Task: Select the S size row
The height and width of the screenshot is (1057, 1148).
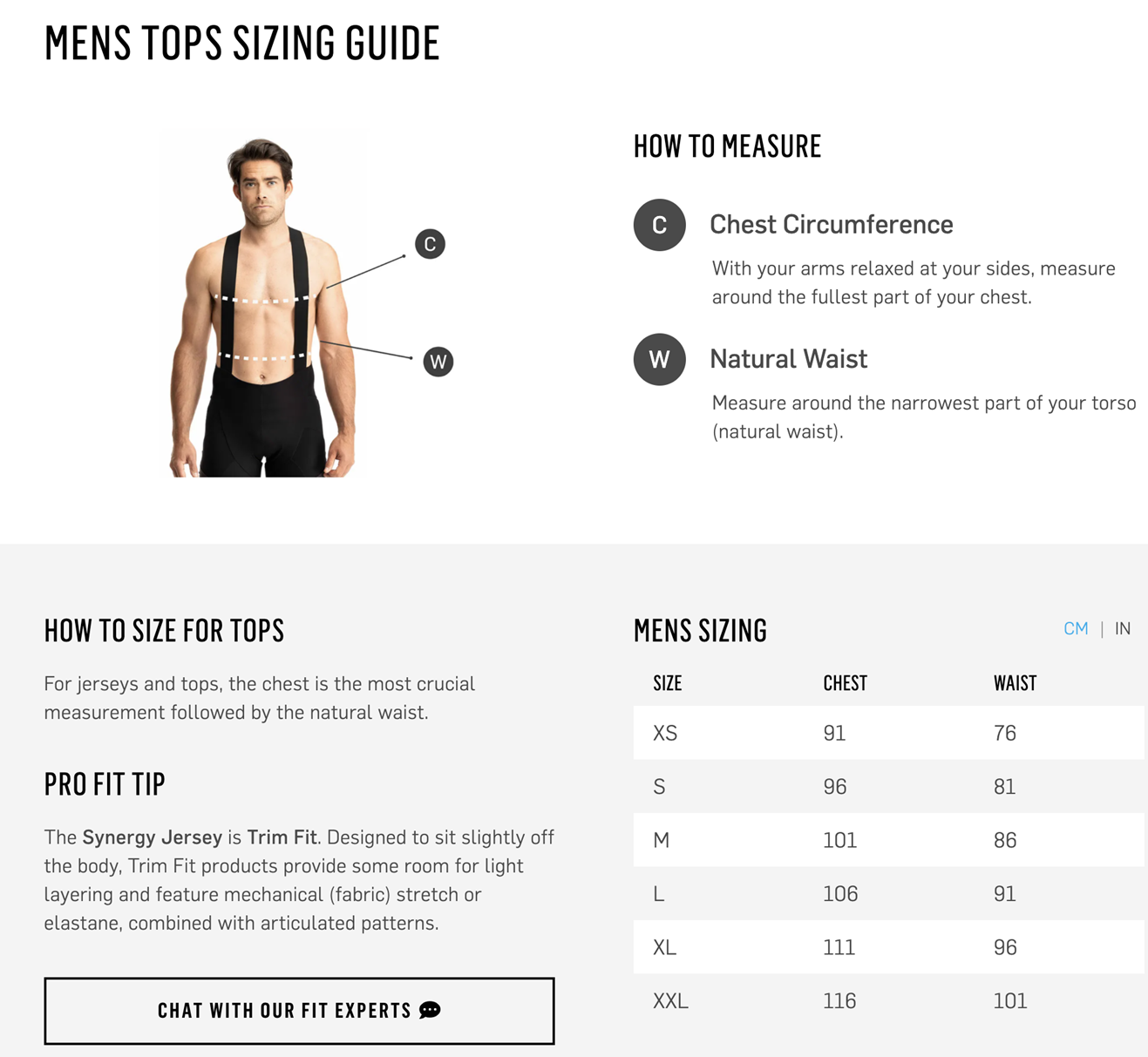Action: point(888,787)
